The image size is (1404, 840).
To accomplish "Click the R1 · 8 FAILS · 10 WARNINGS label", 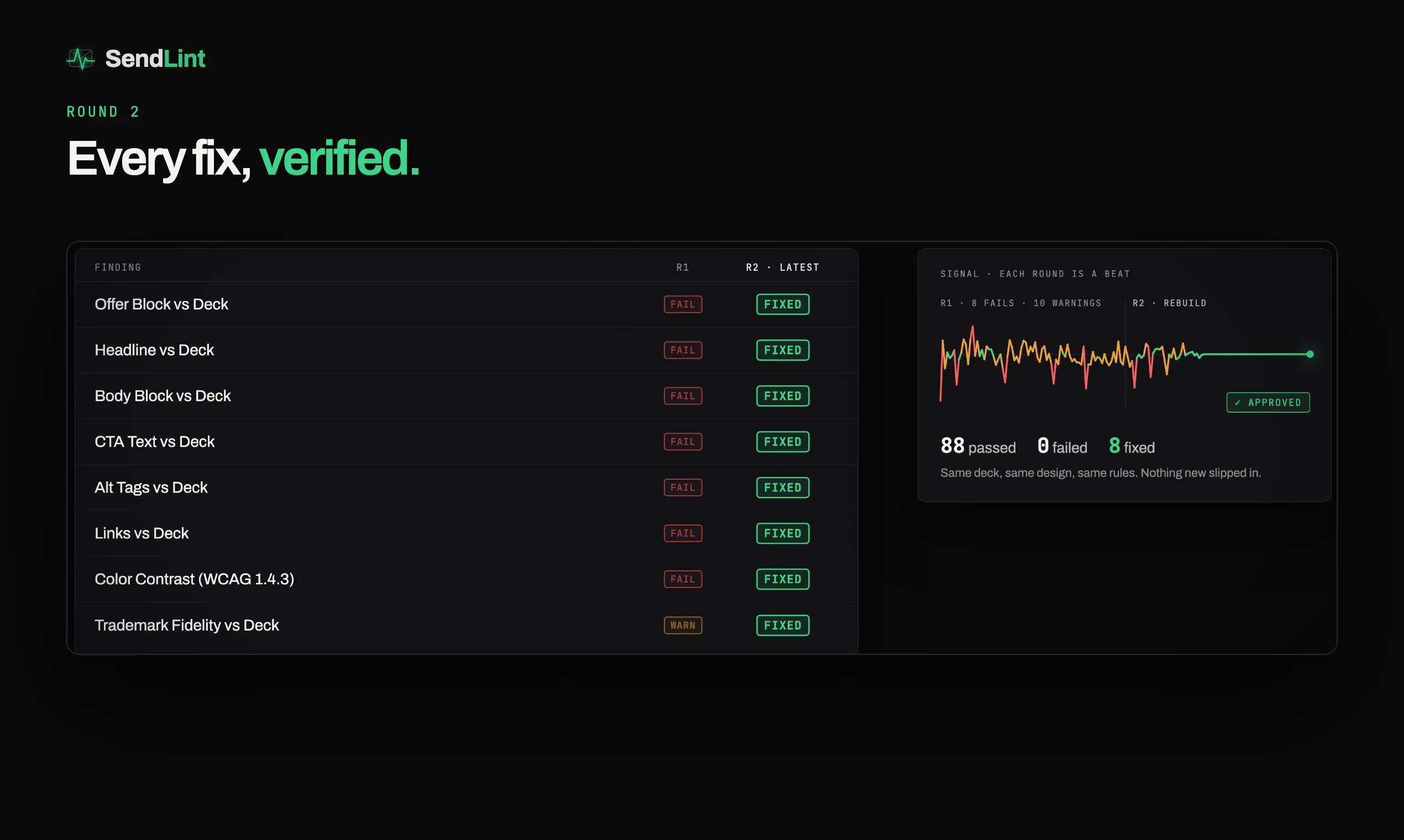I will (x=1021, y=303).
